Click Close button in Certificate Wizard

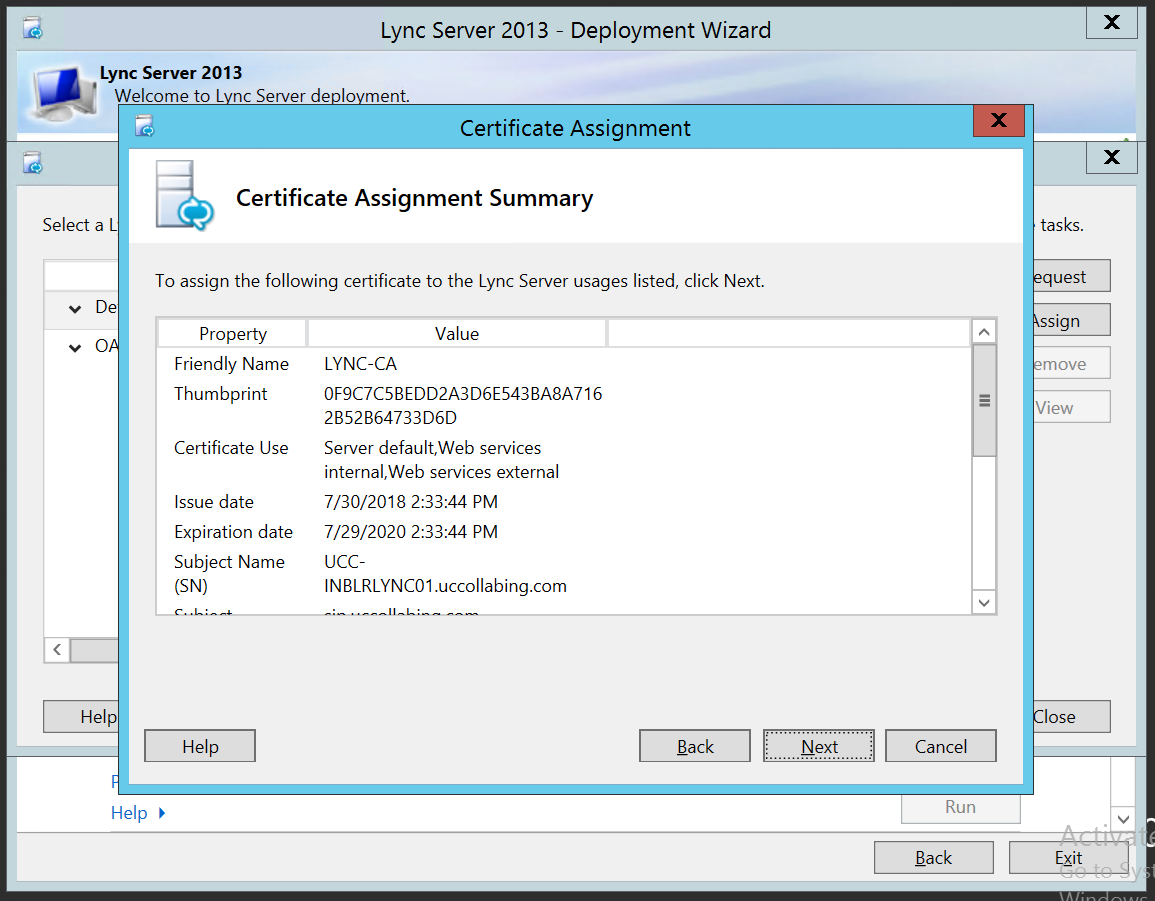pyautogui.click(x=1072, y=716)
